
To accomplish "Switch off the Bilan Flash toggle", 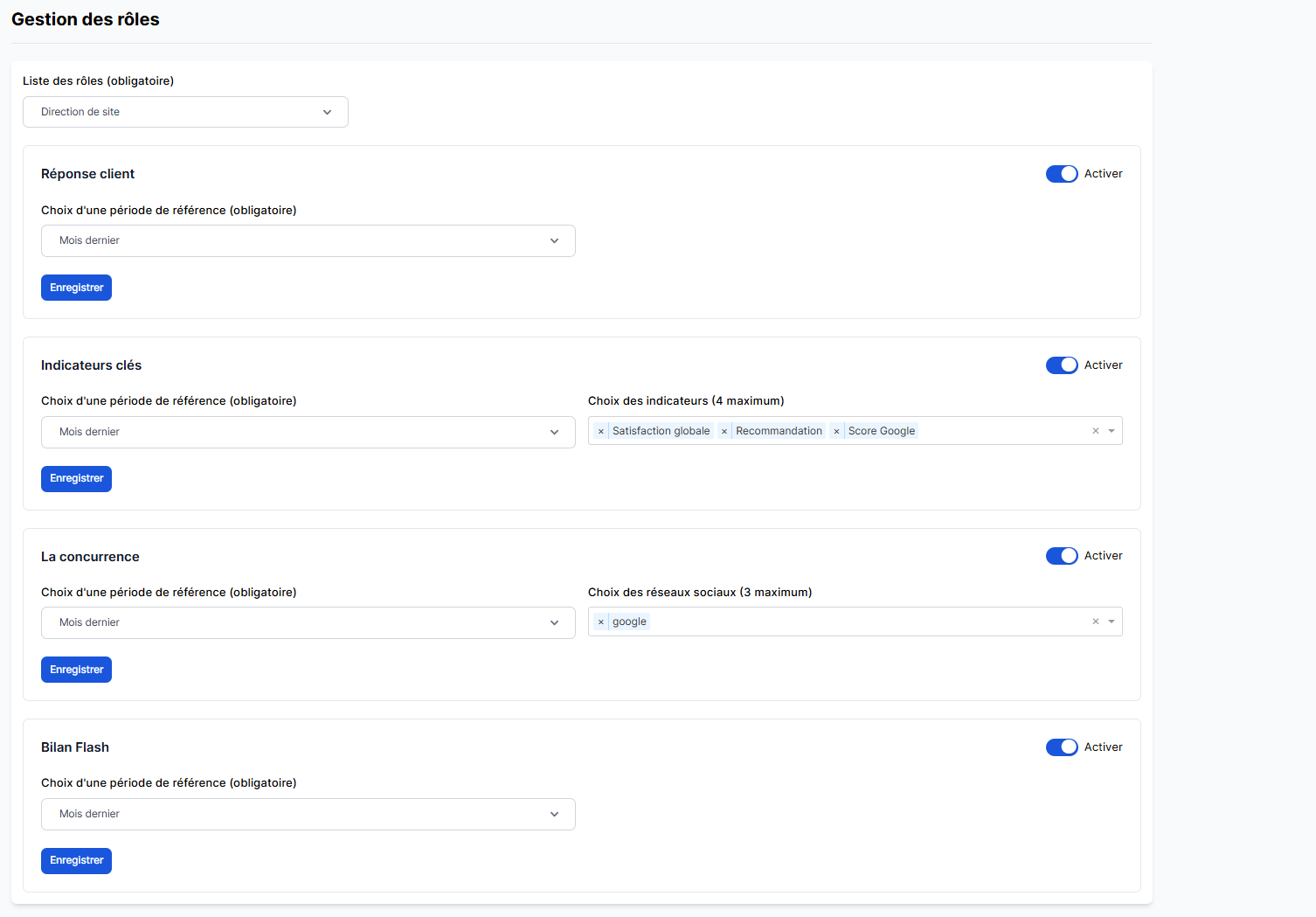I will click(x=1062, y=747).
